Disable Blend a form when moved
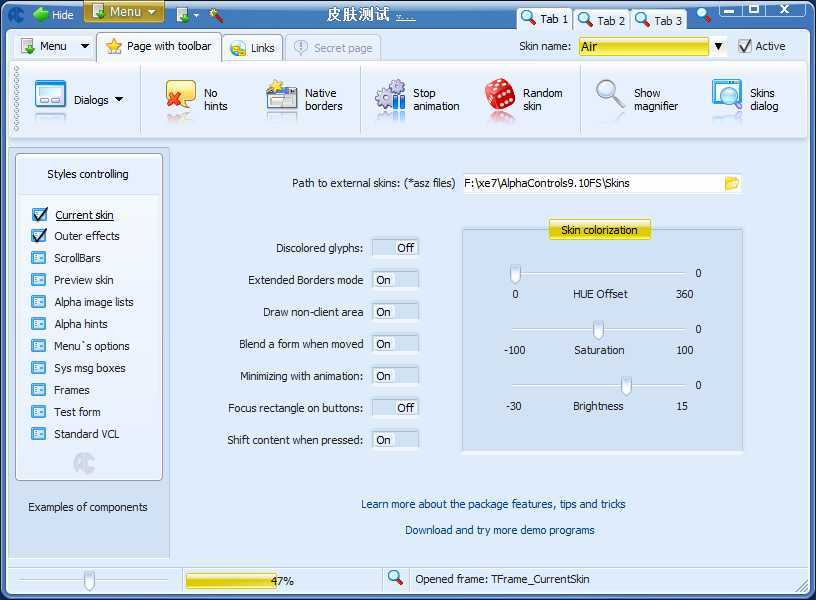816x600 pixels. 395,344
